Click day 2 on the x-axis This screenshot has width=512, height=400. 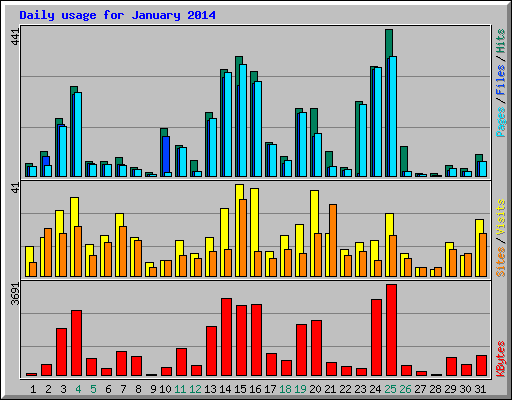48,389
